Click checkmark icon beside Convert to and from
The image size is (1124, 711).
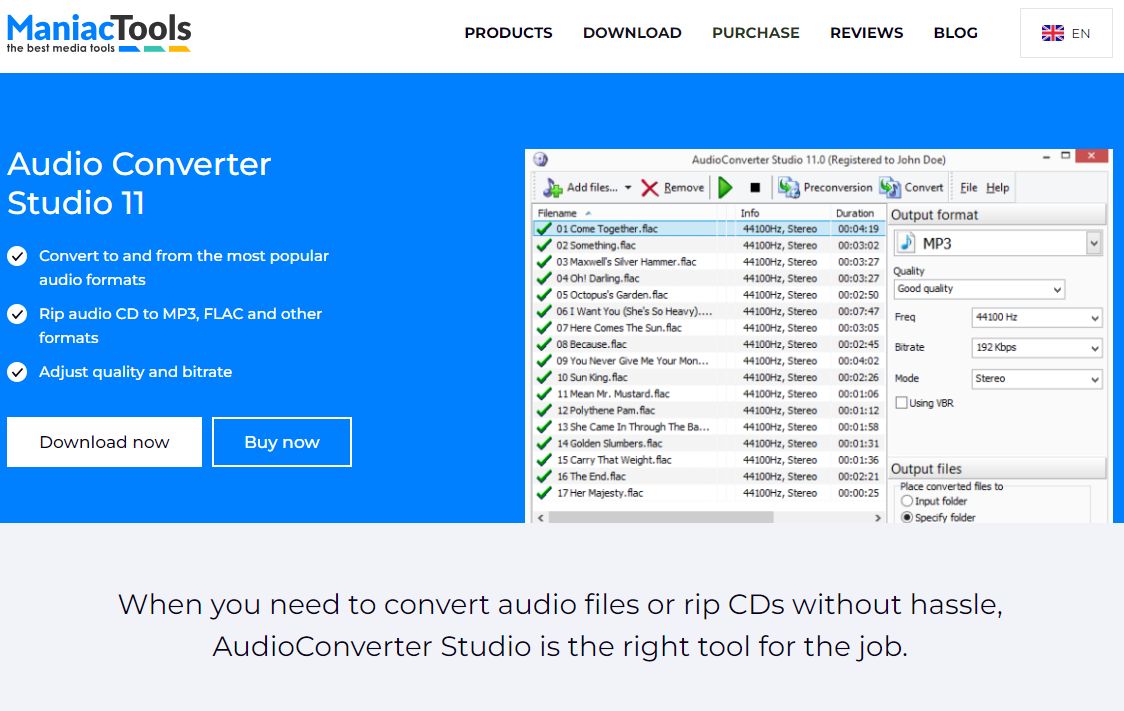tap(17, 256)
